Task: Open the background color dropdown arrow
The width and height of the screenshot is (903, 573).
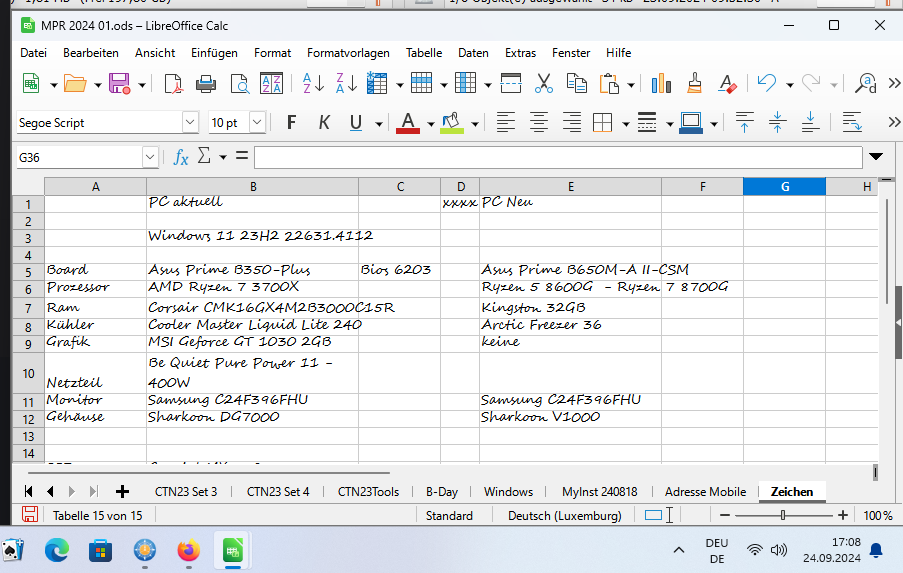Action: point(475,124)
